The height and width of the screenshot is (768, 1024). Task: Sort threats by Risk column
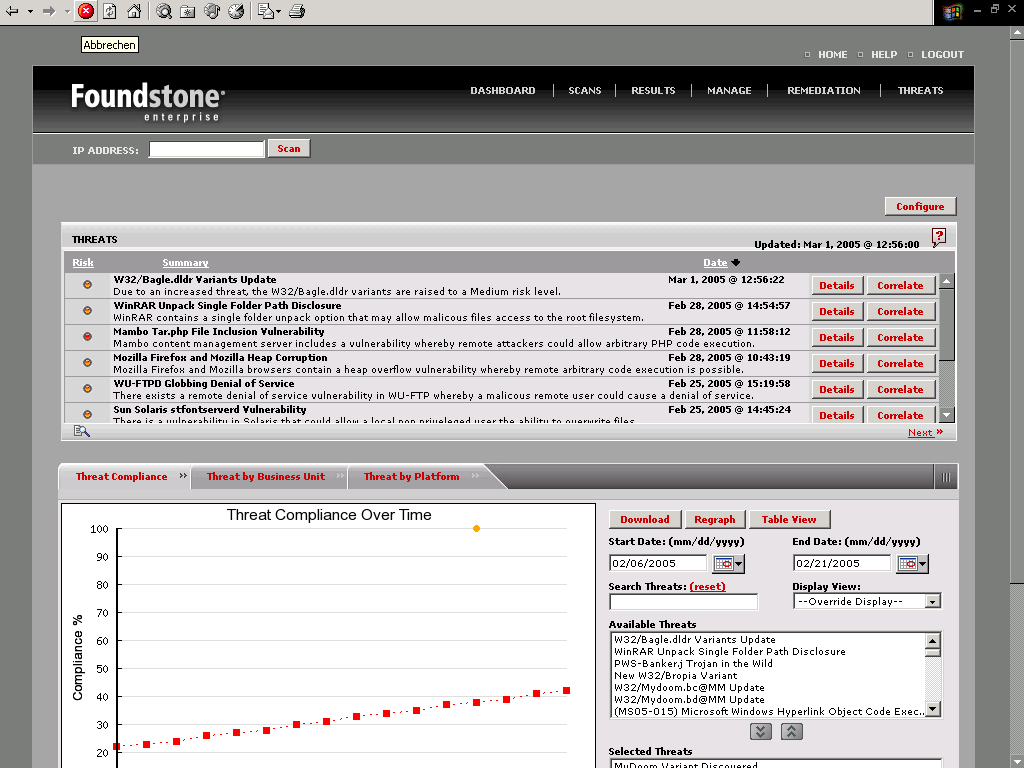[x=83, y=263]
